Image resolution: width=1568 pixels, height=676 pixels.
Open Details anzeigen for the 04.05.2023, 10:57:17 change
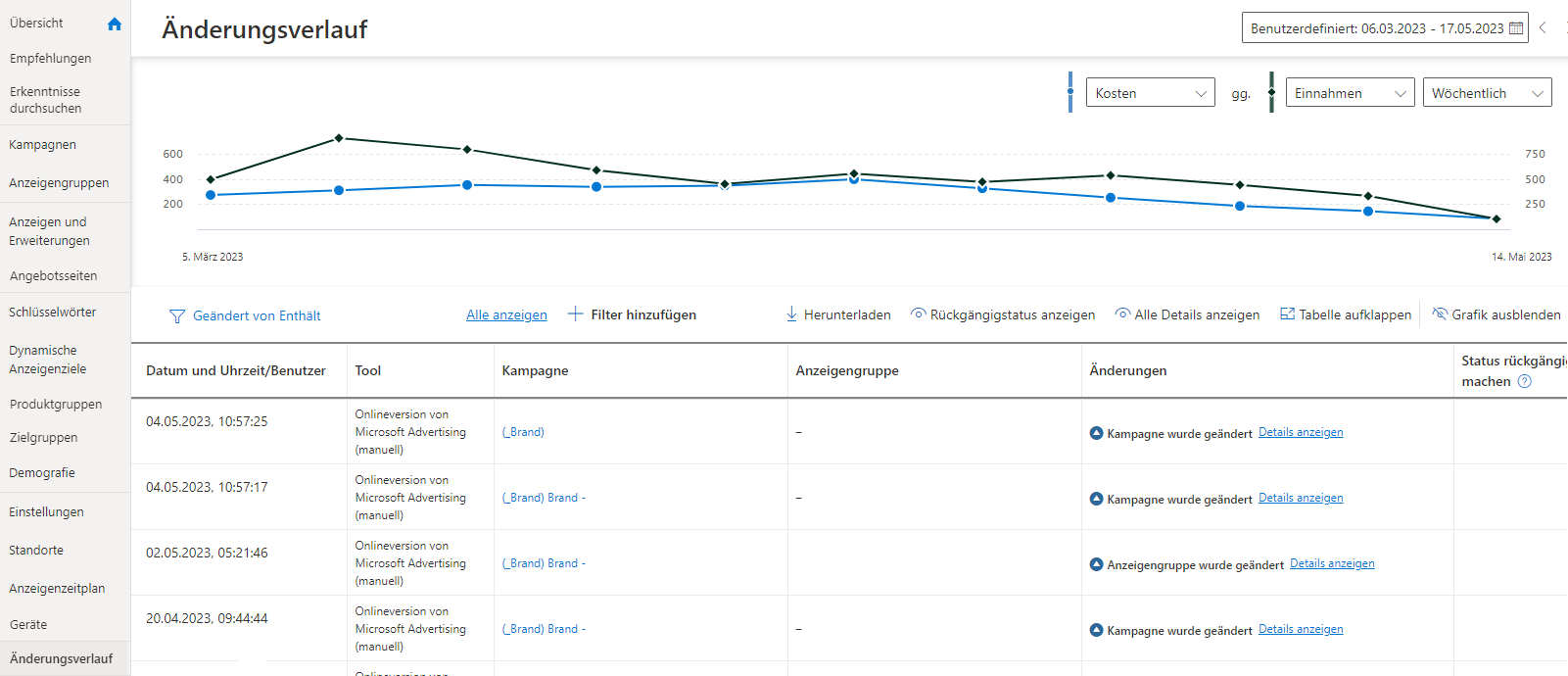tap(1301, 498)
